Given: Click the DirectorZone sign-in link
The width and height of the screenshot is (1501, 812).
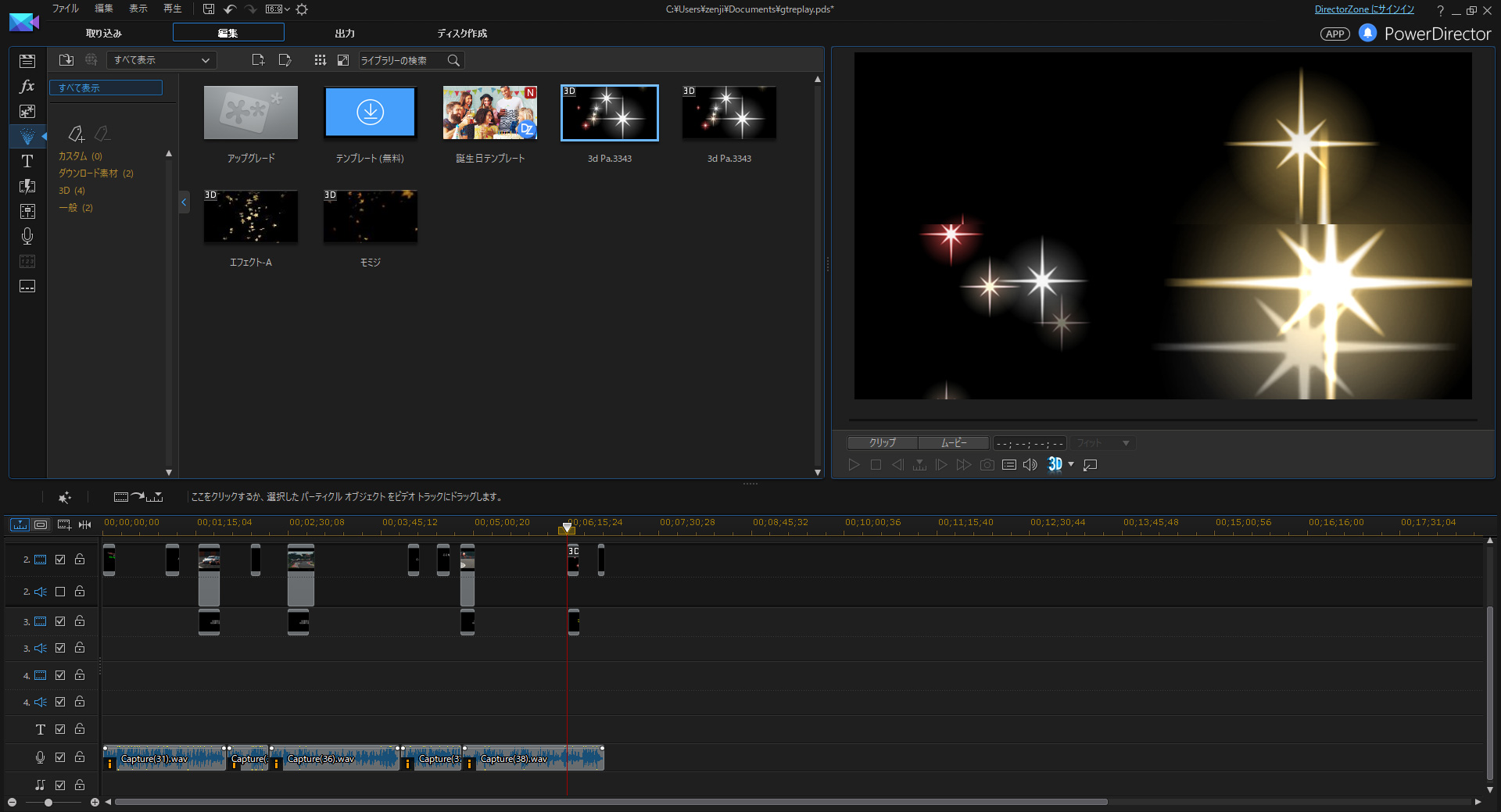Looking at the screenshot, I should point(1363,9).
